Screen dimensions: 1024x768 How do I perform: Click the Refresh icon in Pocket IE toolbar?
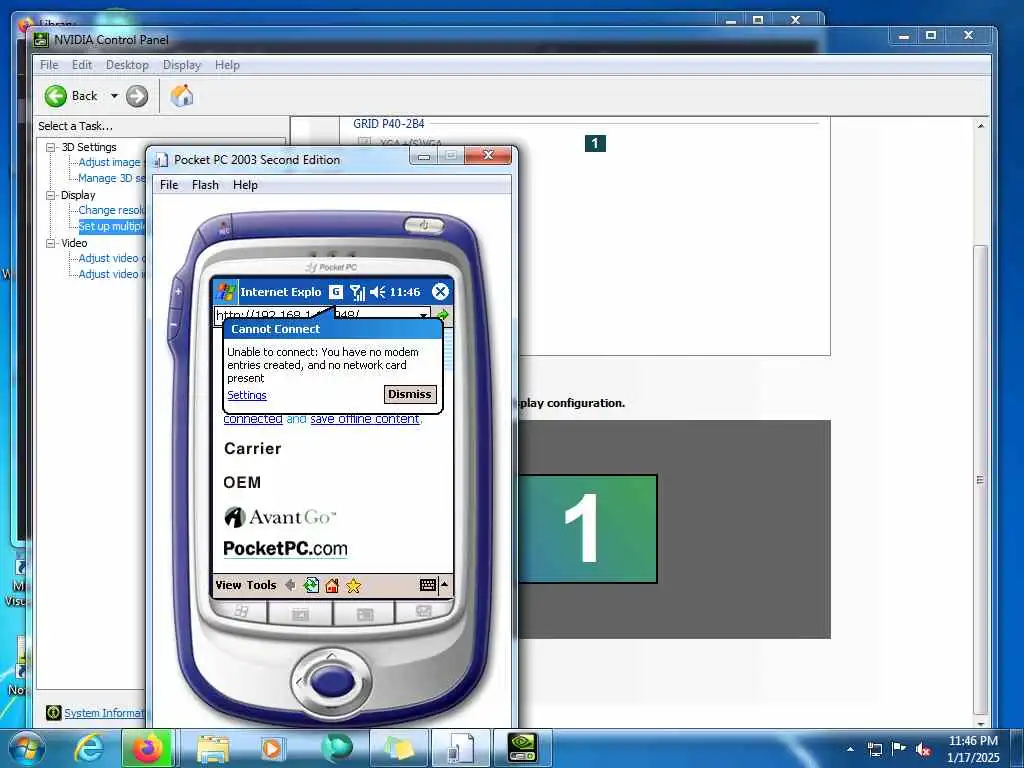[312, 585]
